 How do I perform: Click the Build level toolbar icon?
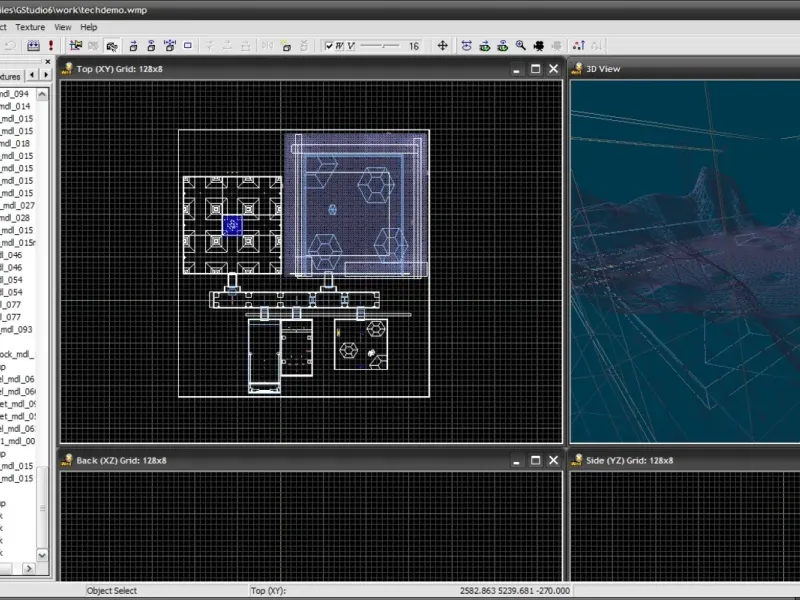[33, 46]
